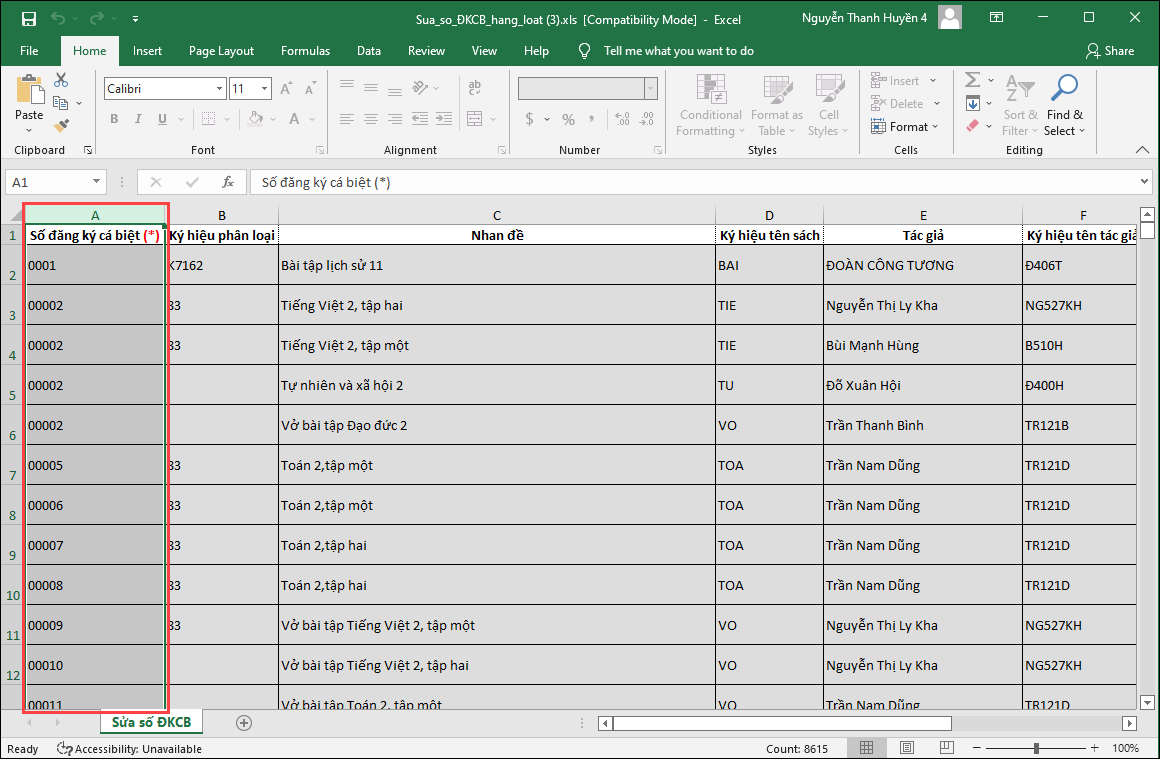This screenshot has width=1160, height=759.
Task: Click the AutoSum sigma icon
Action: [x=971, y=80]
